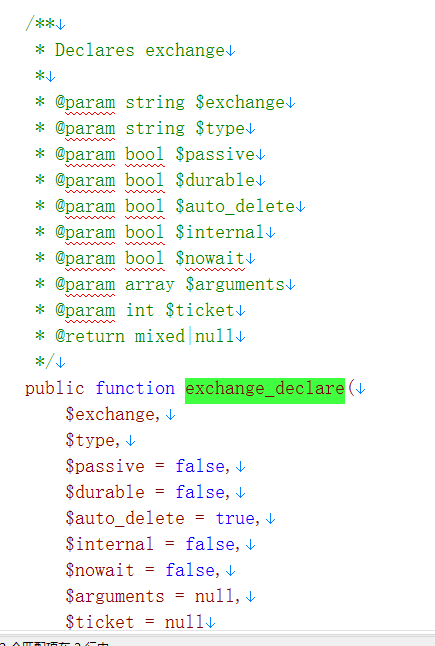Click $exchange argument below the function name
The height and width of the screenshot is (646, 435).
coord(110,414)
